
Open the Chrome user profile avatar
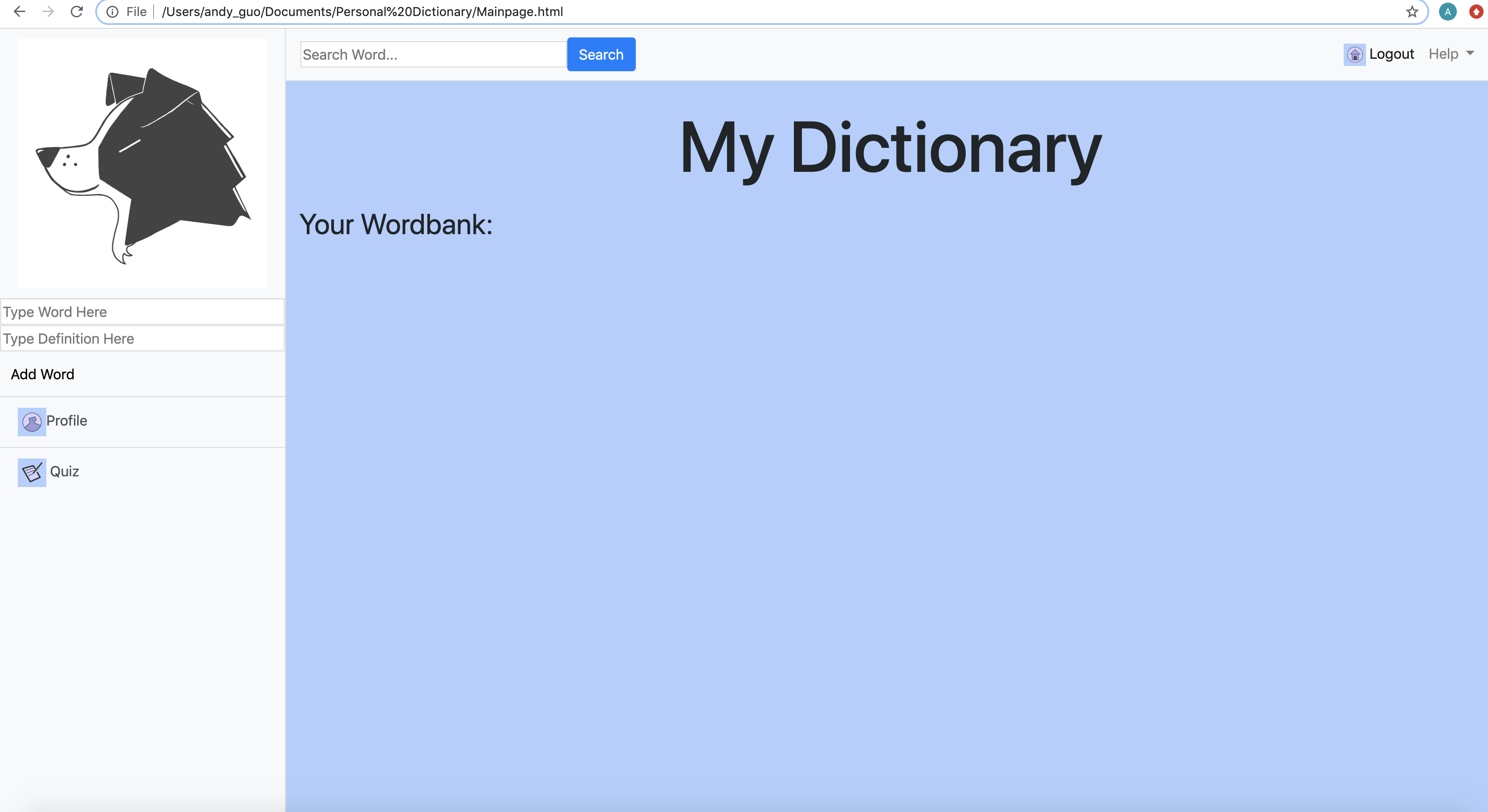1447,12
